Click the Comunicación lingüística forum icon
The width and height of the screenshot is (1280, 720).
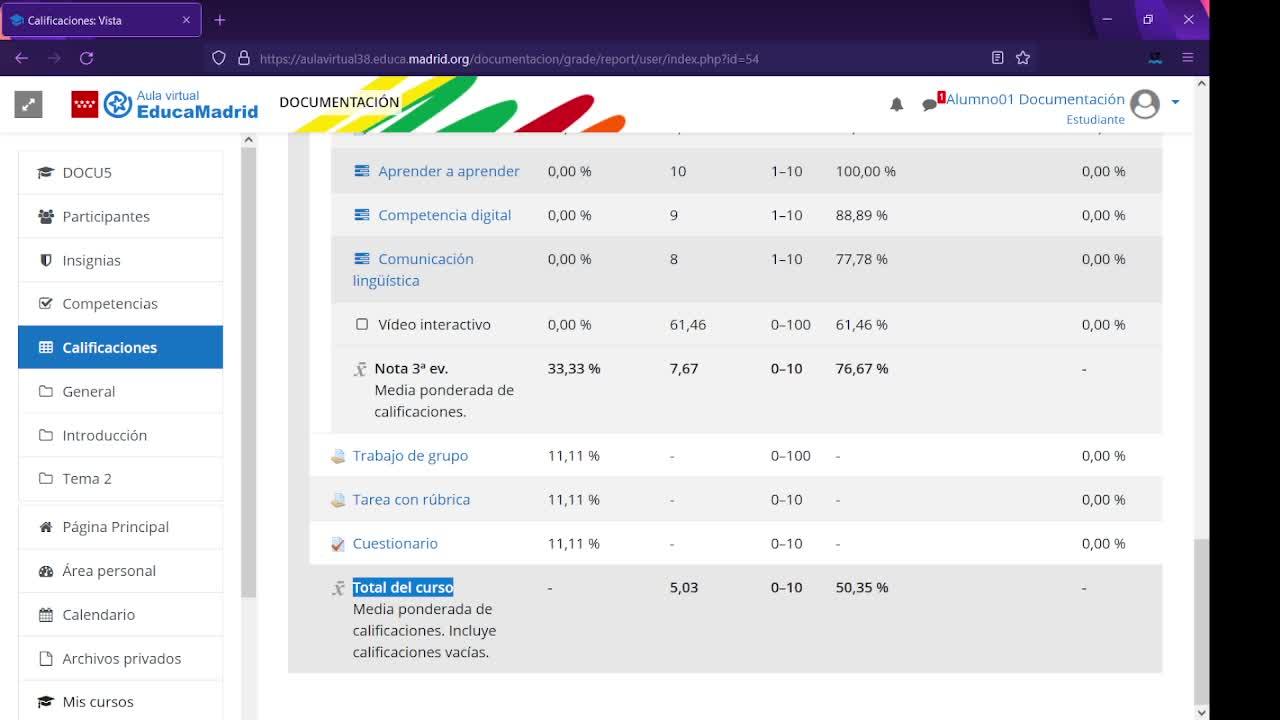tap(362, 259)
